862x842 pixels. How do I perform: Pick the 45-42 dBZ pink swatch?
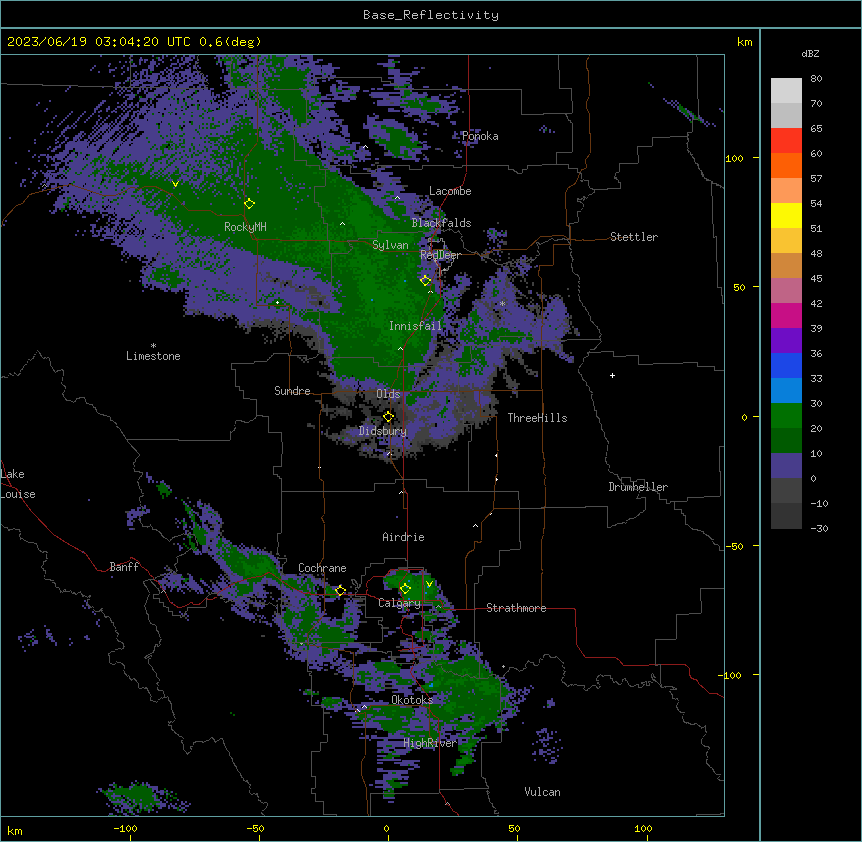(786, 291)
